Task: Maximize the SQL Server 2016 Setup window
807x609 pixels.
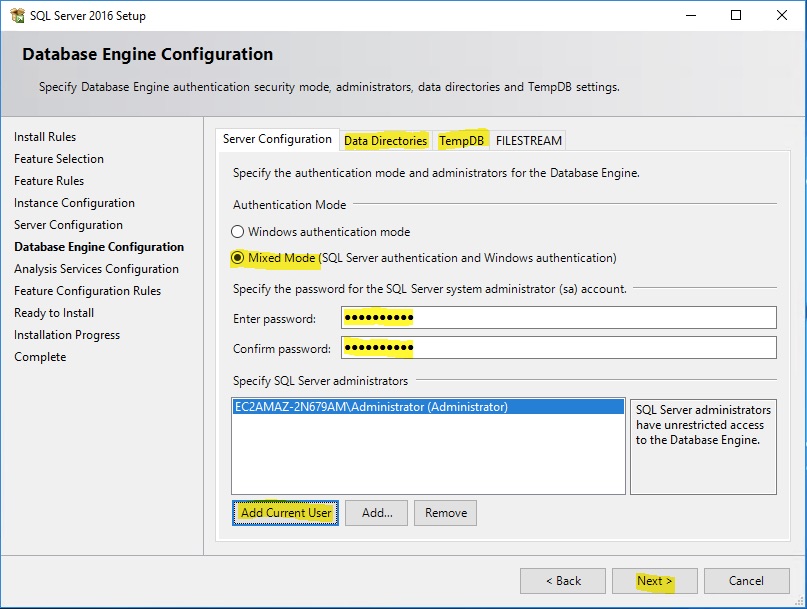Action: pos(736,15)
